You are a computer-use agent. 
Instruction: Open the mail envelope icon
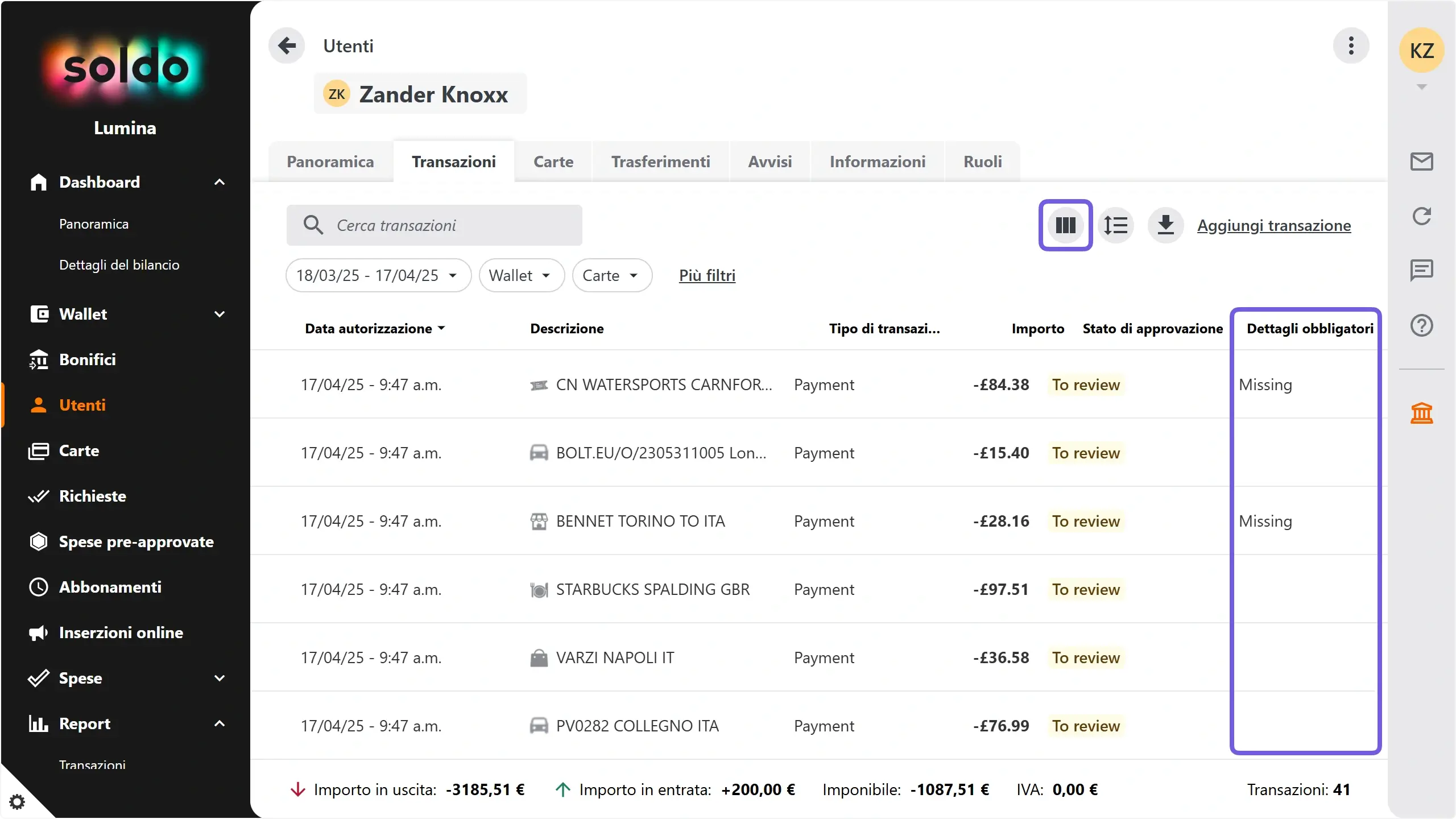(1421, 162)
